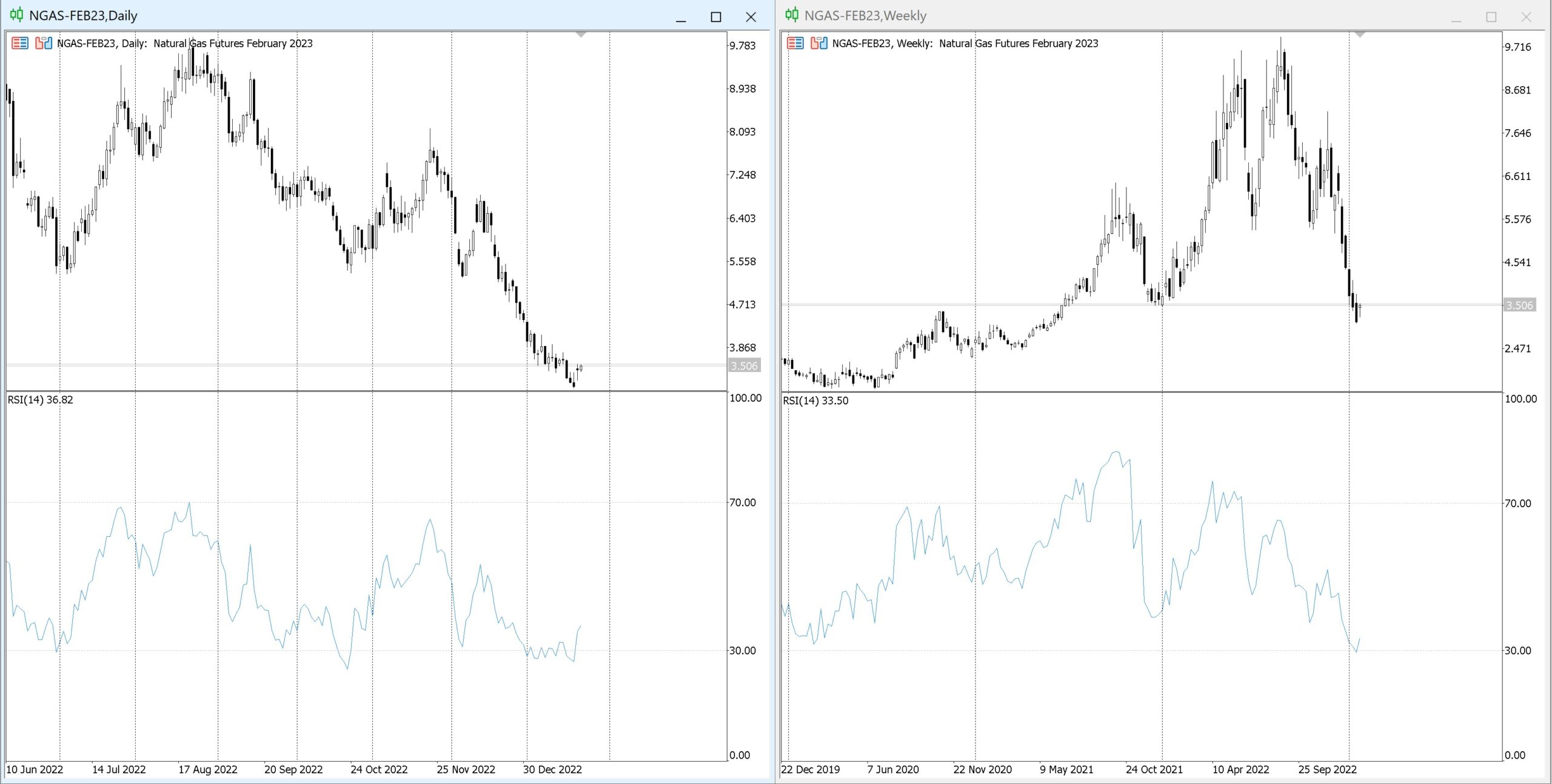1552x784 pixels.
Task: Click the Weekly window candlestick icon
Action: point(792,15)
